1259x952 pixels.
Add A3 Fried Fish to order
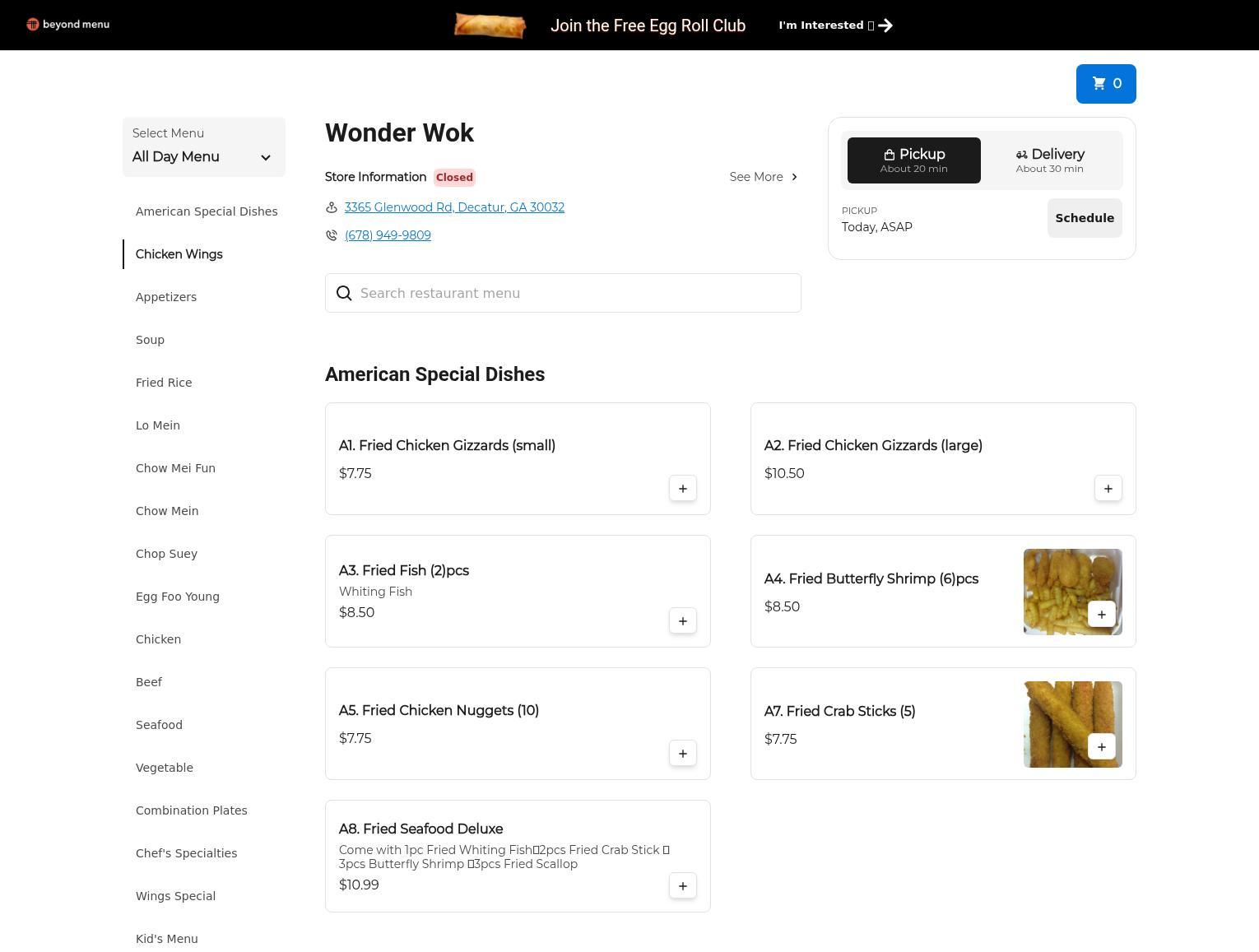(x=682, y=621)
